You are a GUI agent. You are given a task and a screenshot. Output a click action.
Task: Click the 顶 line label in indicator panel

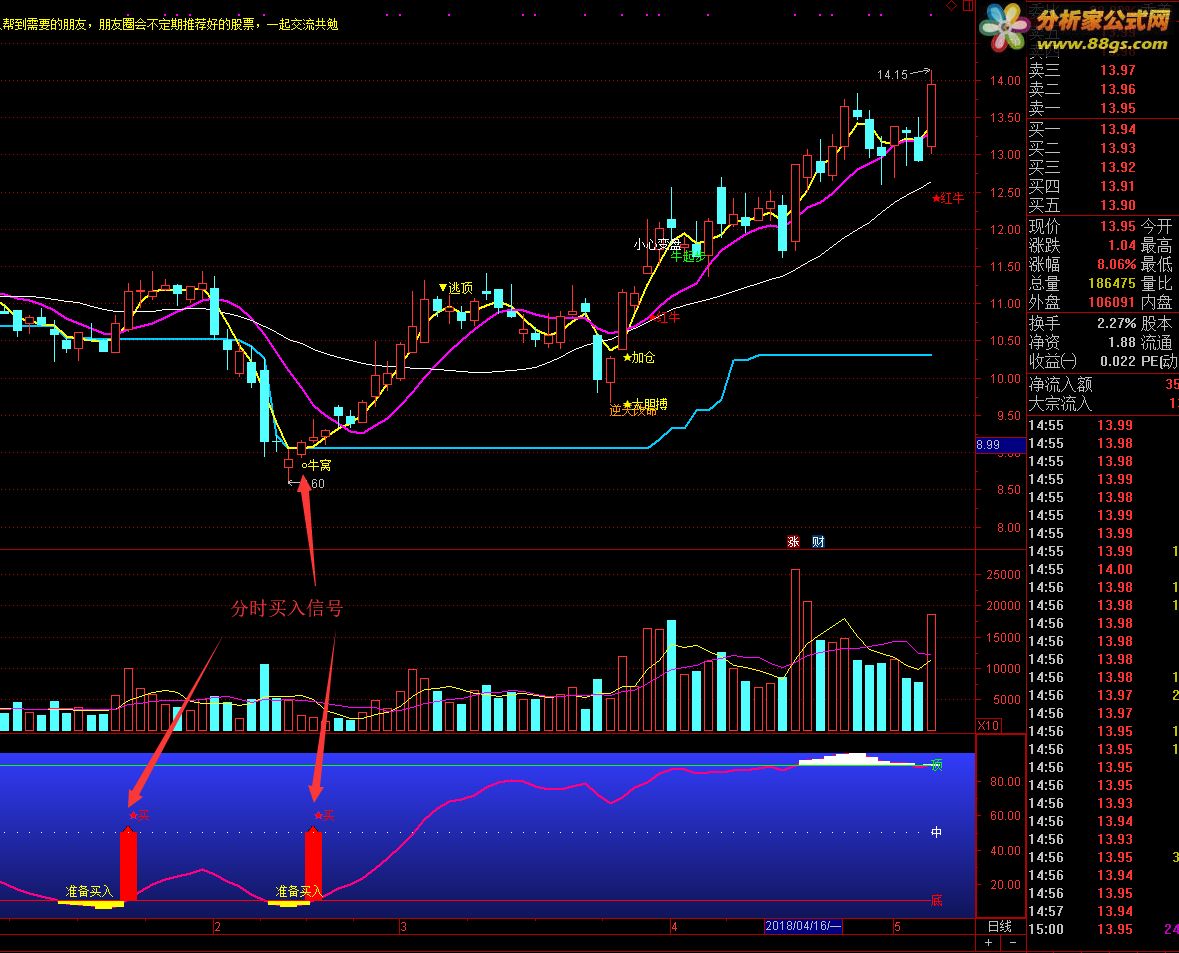tap(936, 765)
